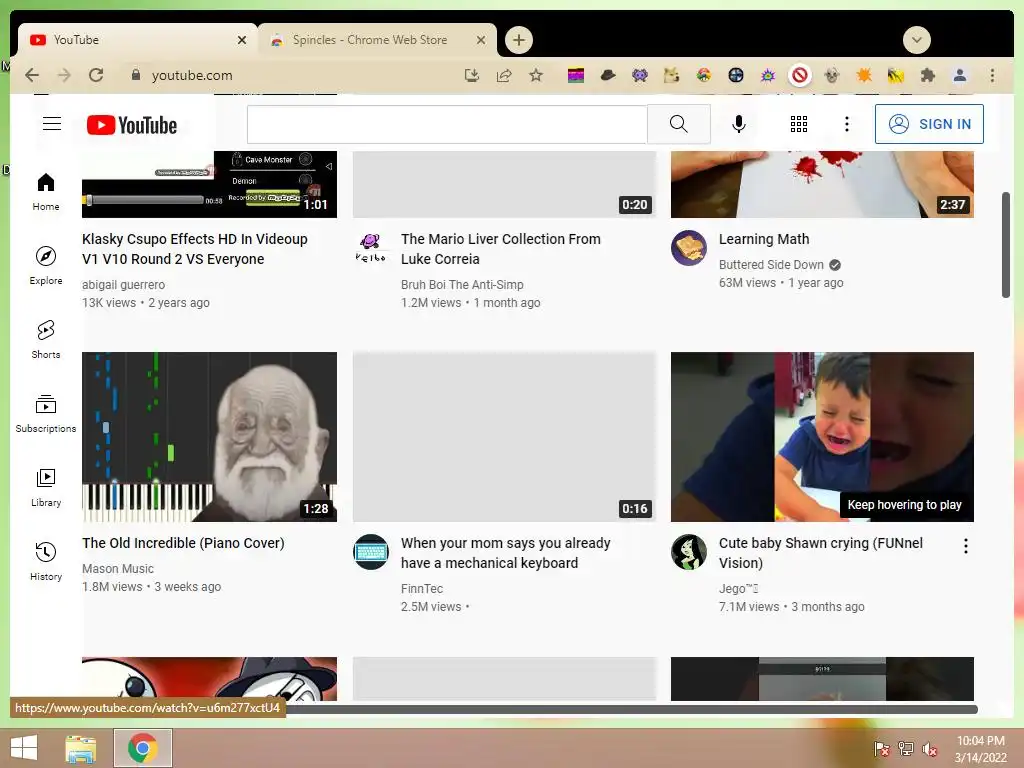Switch to the YouTube tab
This screenshot has height=768, width=1024.
point(138,40)
